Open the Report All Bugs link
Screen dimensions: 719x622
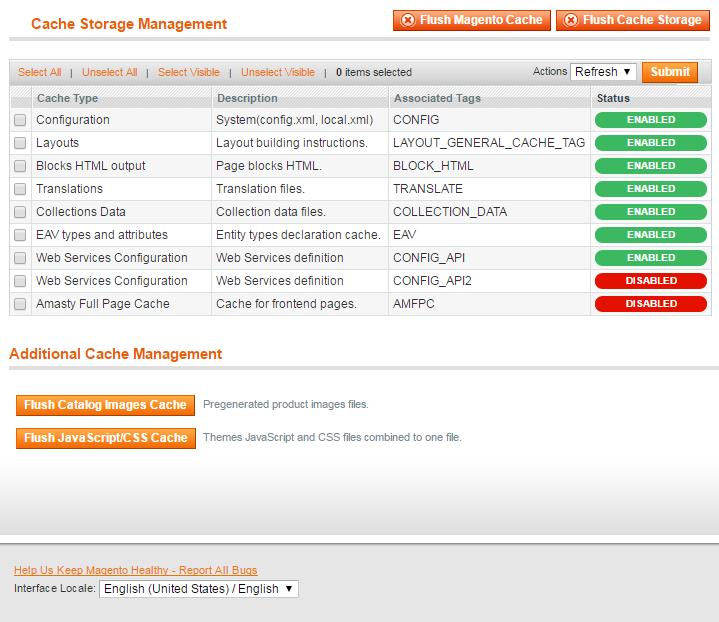(x=136, y=570)
